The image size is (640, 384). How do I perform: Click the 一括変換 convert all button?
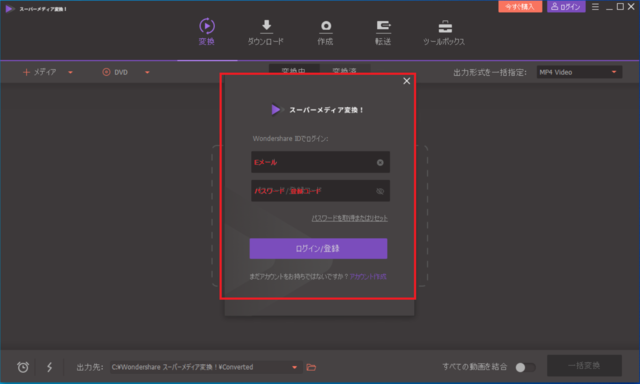click(584, 366)
